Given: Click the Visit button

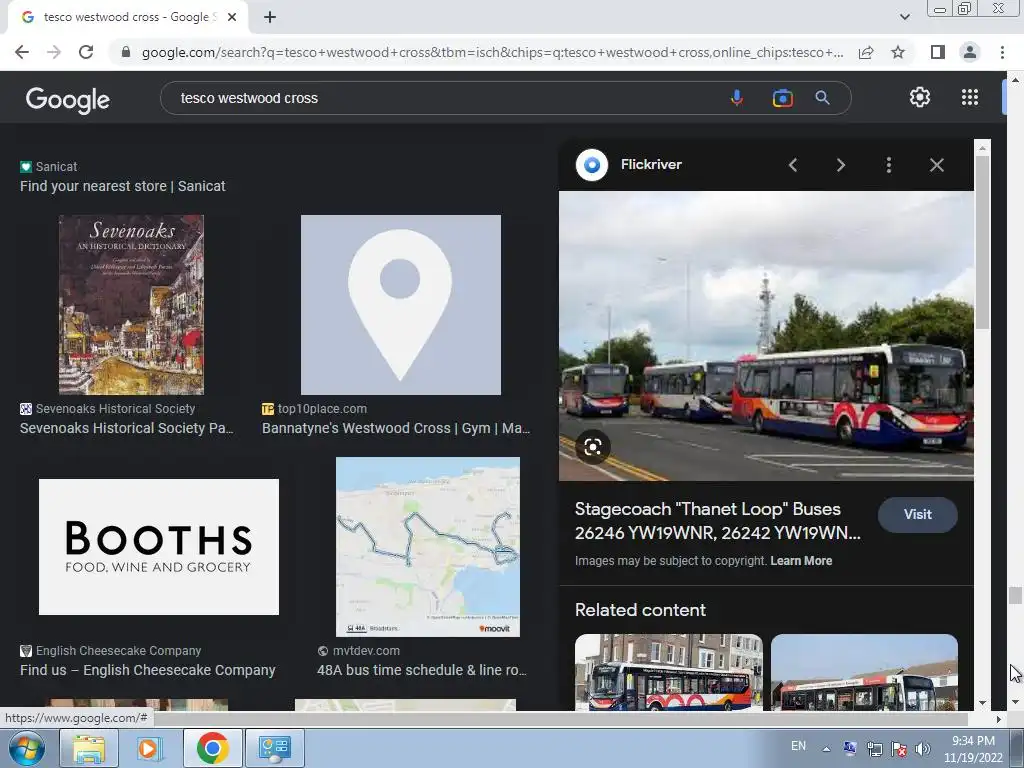Looking at the screenshot, I should pyautogui.click(x=918, y=515).
